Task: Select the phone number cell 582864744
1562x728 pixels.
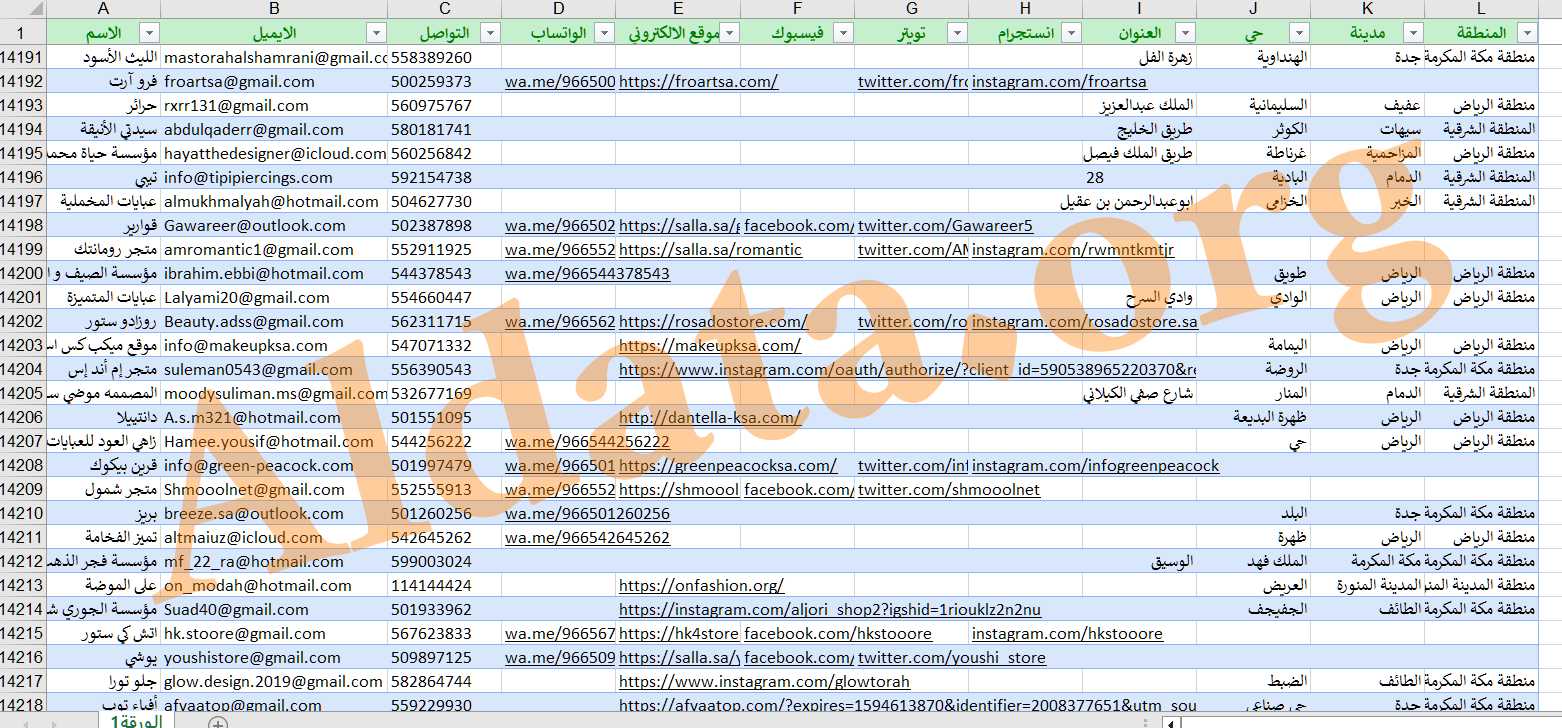Action: (x=445, y=681)
